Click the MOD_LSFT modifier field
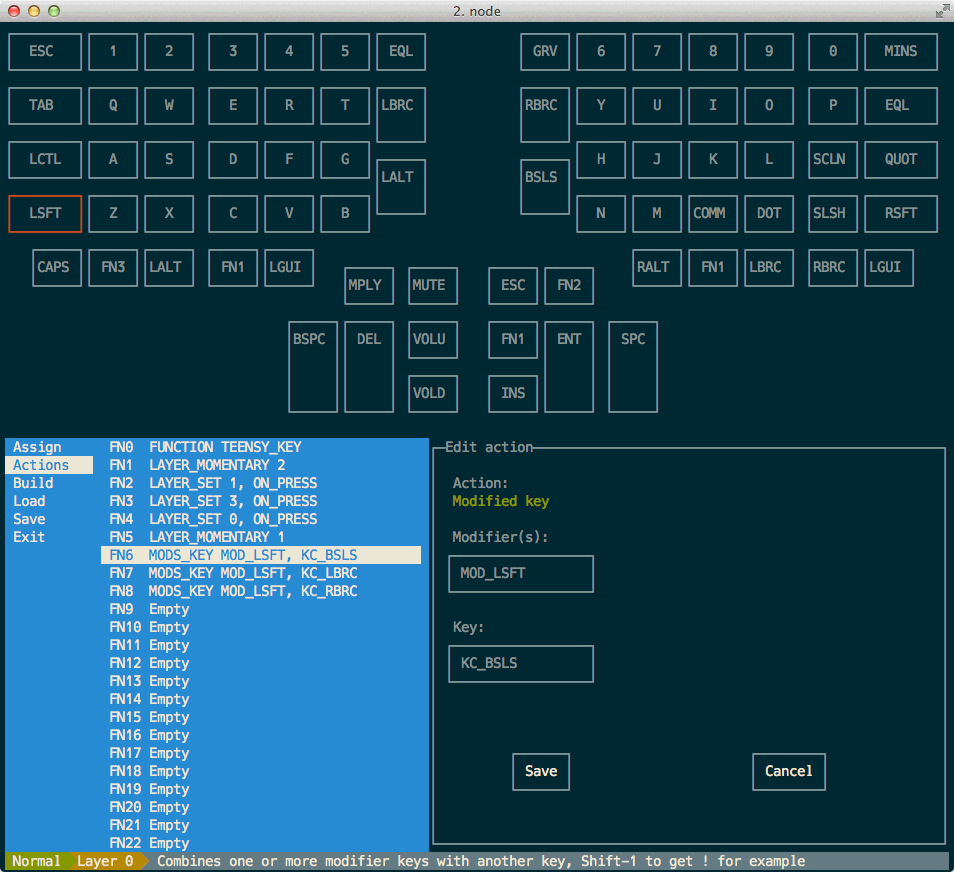Screen dimensions: 954x872 pos(521,574)
